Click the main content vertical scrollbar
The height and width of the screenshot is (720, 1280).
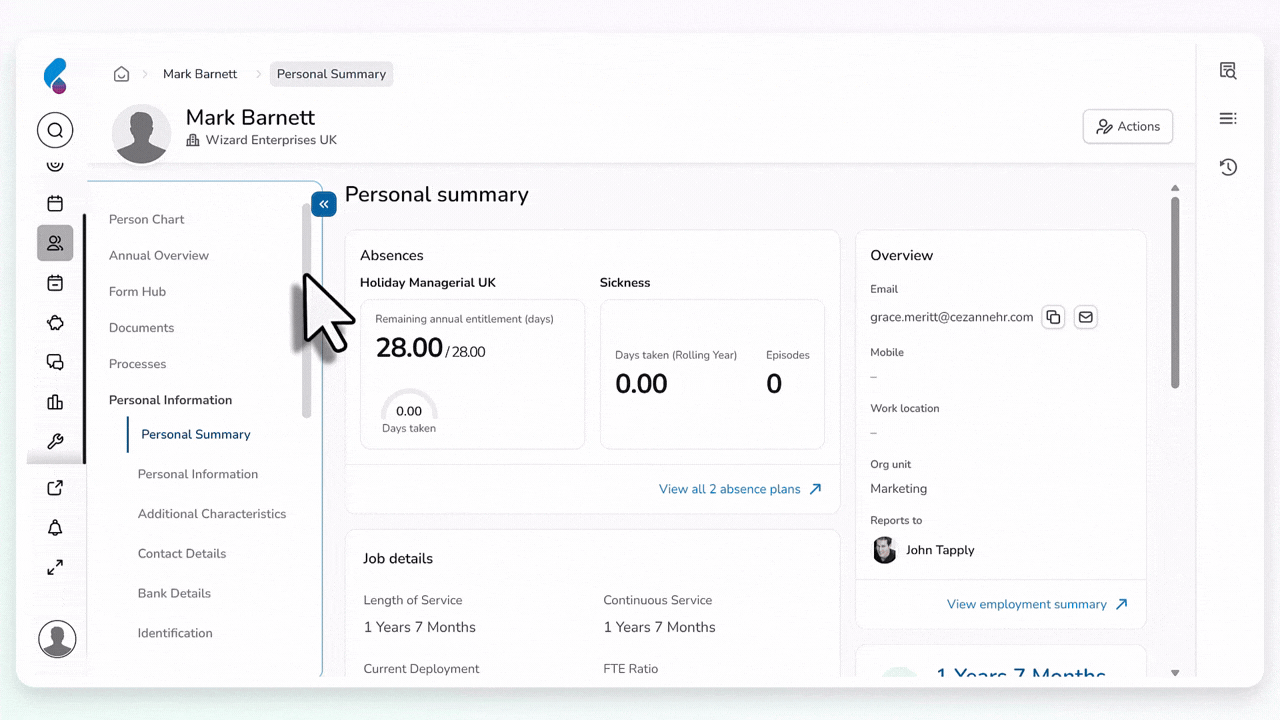pos(1175,292)
